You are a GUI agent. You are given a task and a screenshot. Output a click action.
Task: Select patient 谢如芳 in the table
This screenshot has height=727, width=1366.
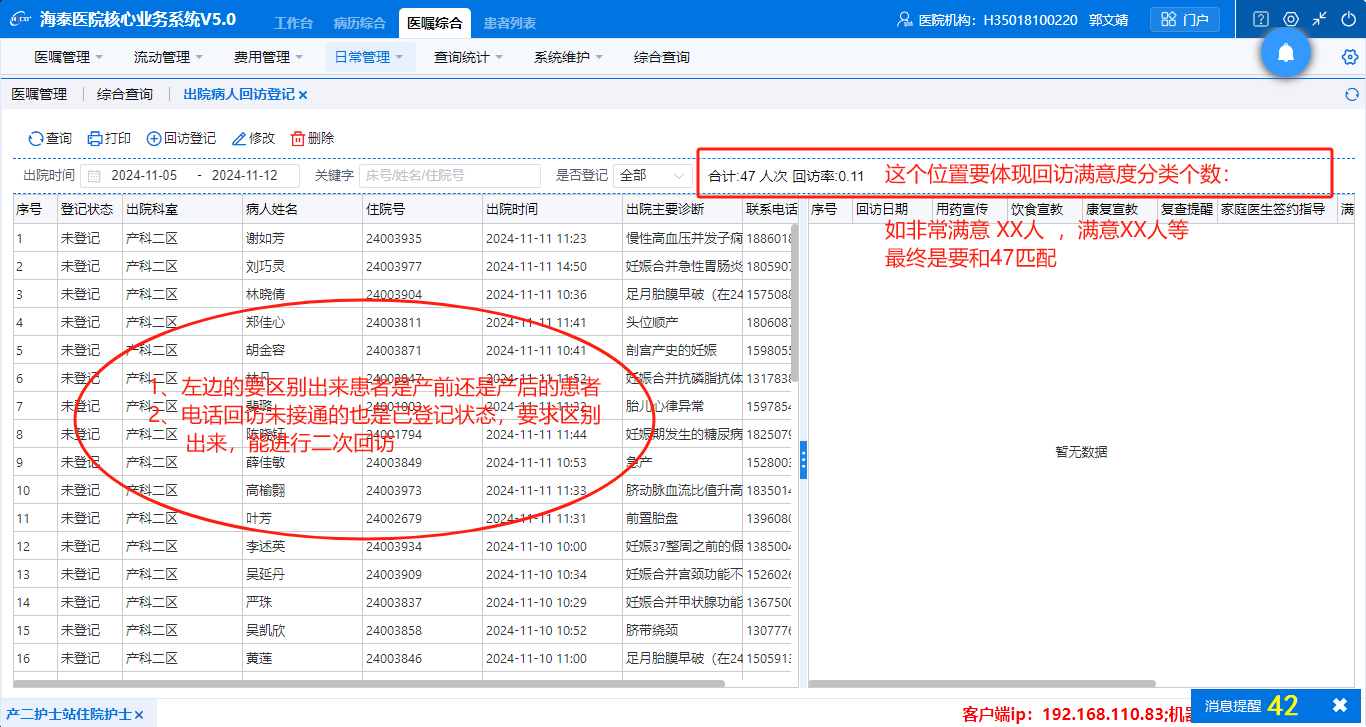tap(265, 238)
